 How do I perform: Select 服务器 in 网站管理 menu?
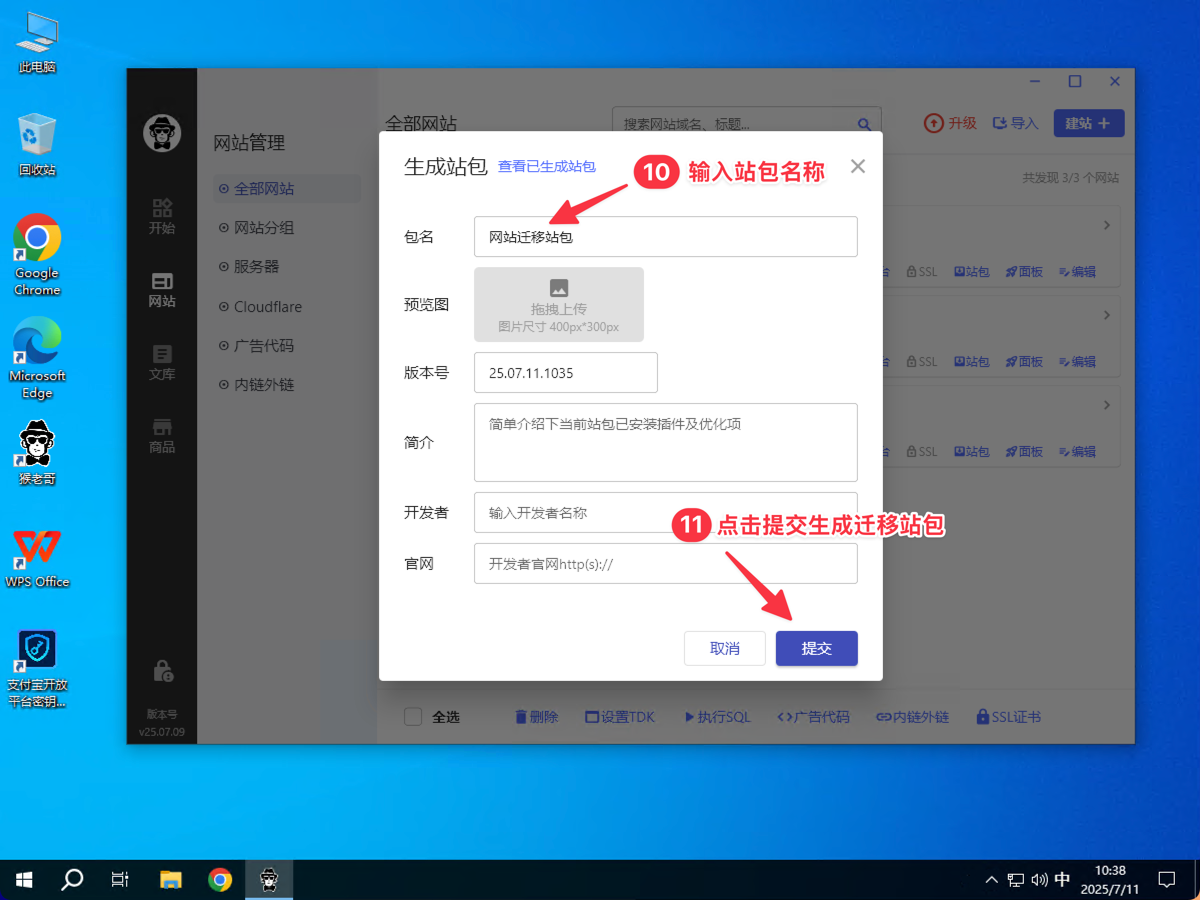click(x=287, y=267)
